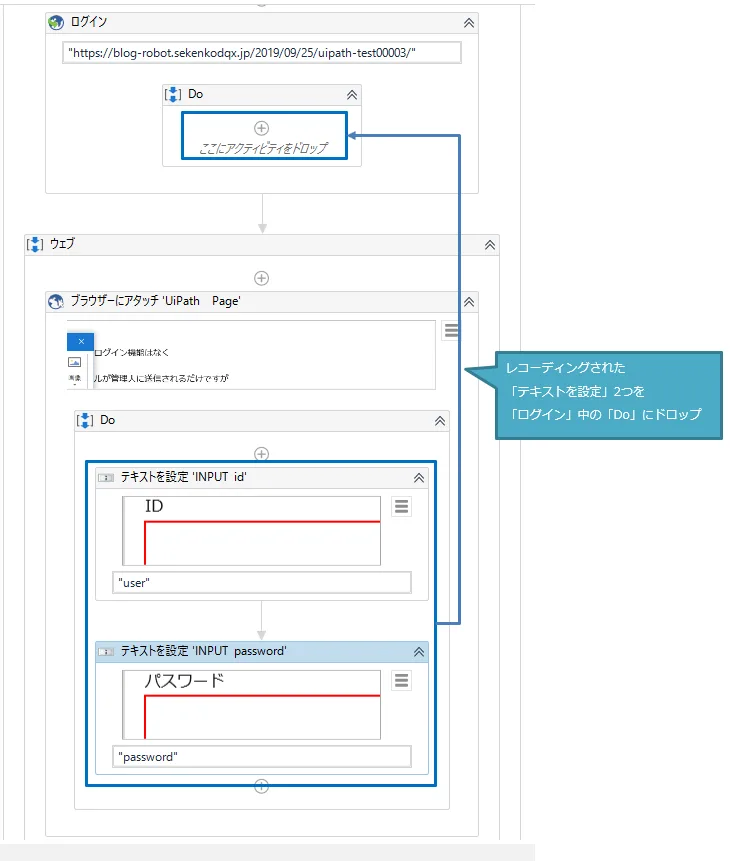Collapse the ログイン activity
This screenshot has width=737, height=861.
tap(468, 22)
